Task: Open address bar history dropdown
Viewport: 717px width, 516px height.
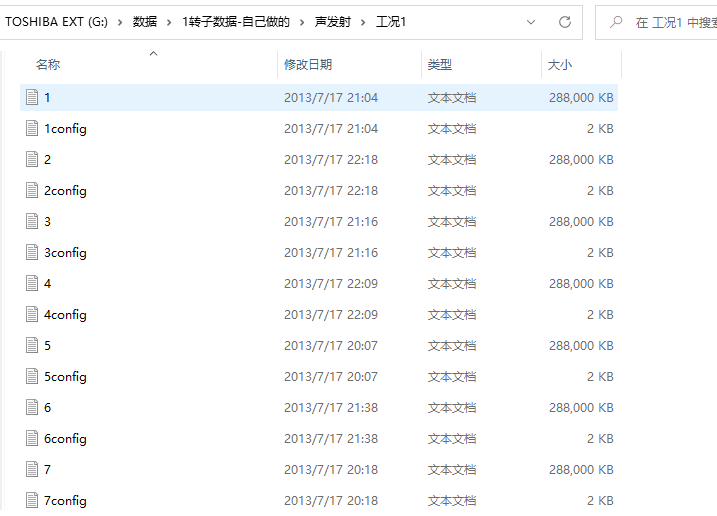Action: [x=531, y=22]
